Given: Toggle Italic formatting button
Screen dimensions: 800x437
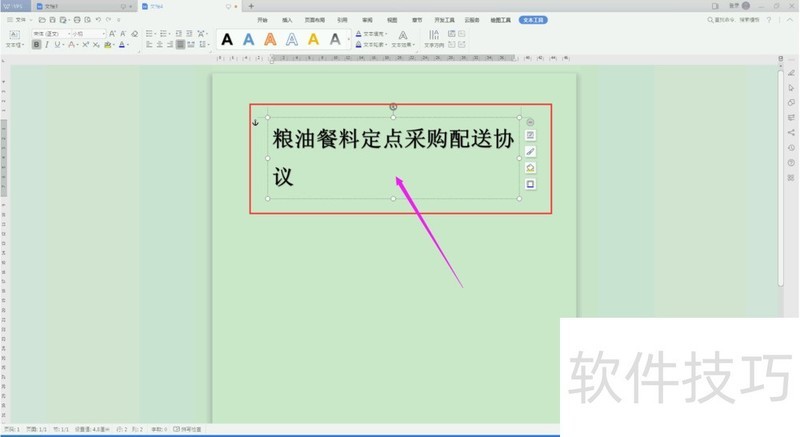Looking at the screenshot, I should click(47, 45).
